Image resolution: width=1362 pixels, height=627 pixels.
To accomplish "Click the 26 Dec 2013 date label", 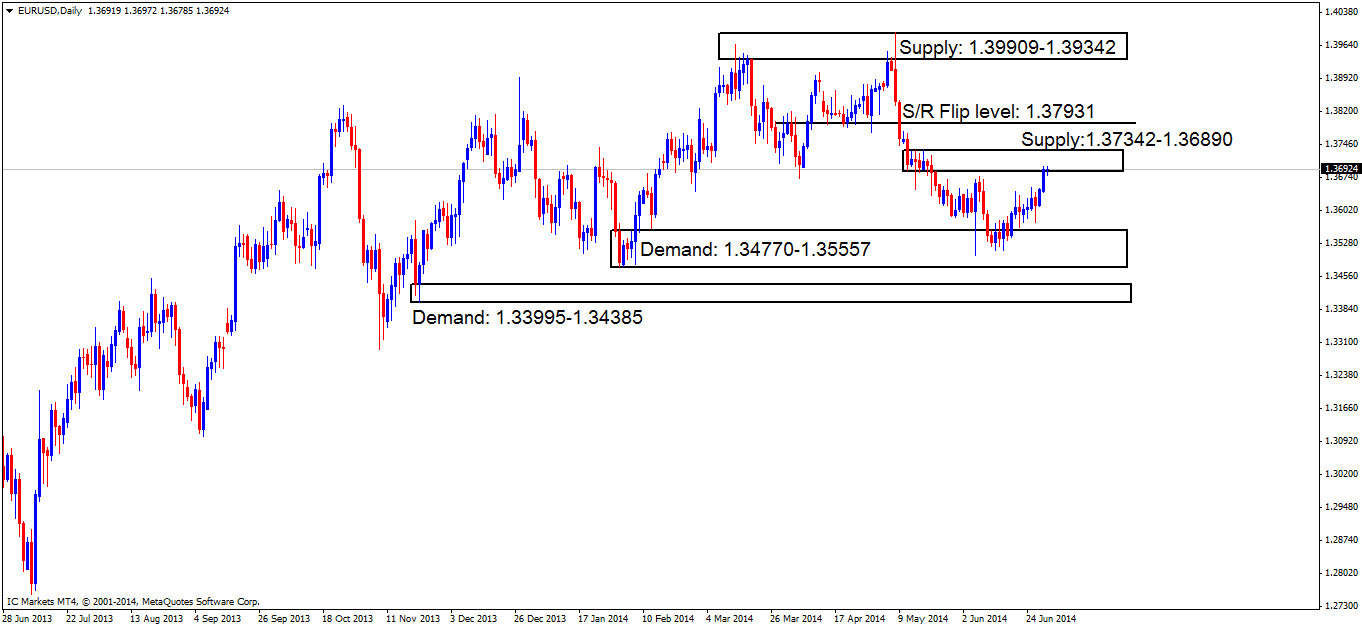I will tap(539, 619).
